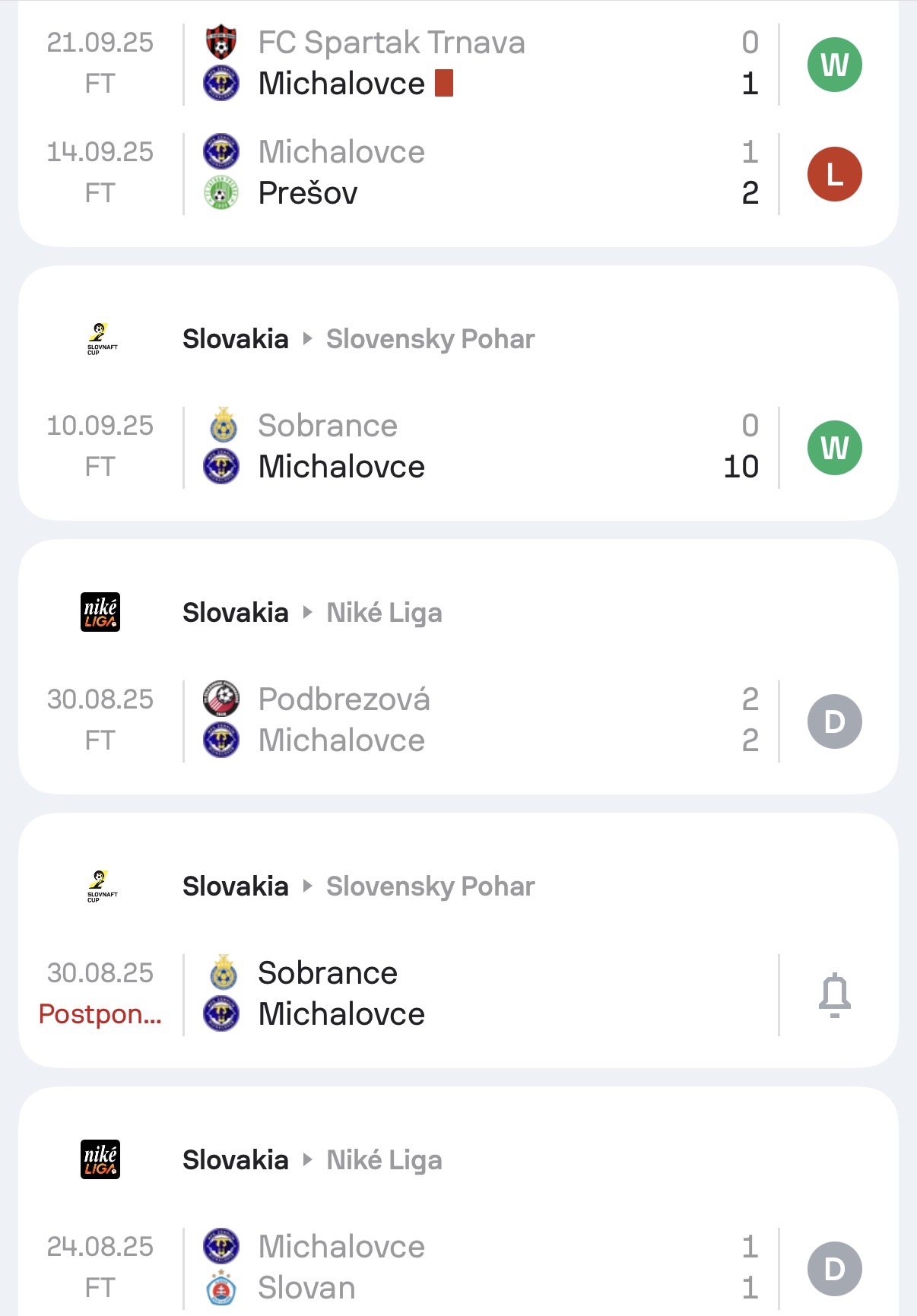917x1316 pixels.
Task: Click red card indicator next to Michalovce
Action: (x=444, y=84)
